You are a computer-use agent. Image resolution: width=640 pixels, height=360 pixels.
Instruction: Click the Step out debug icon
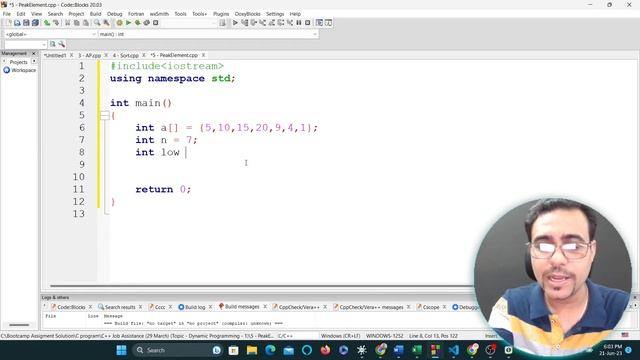tap(271, 23)
